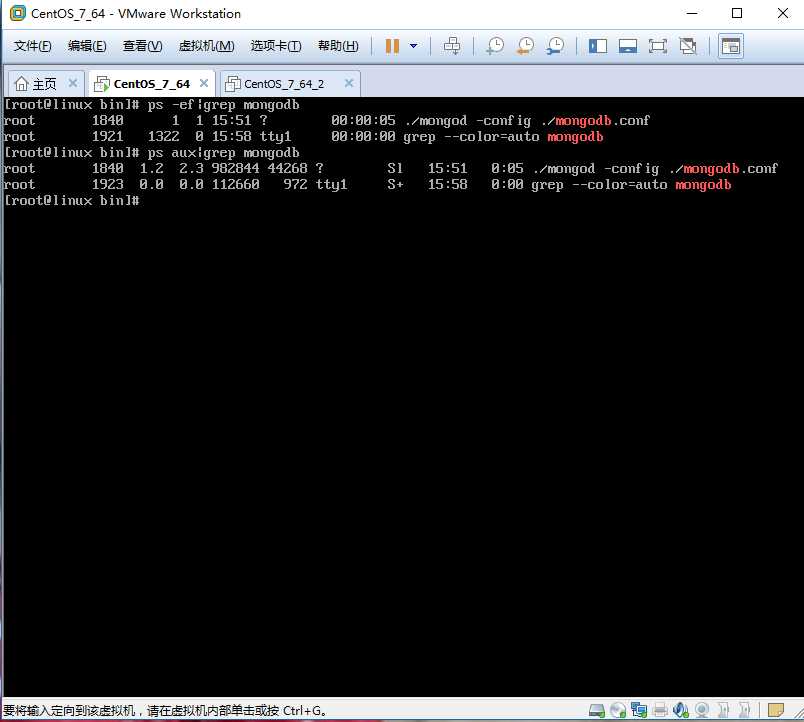Click PID 1840 in ps -ef output
Screen dimensions: 804x722
(108, 121)
